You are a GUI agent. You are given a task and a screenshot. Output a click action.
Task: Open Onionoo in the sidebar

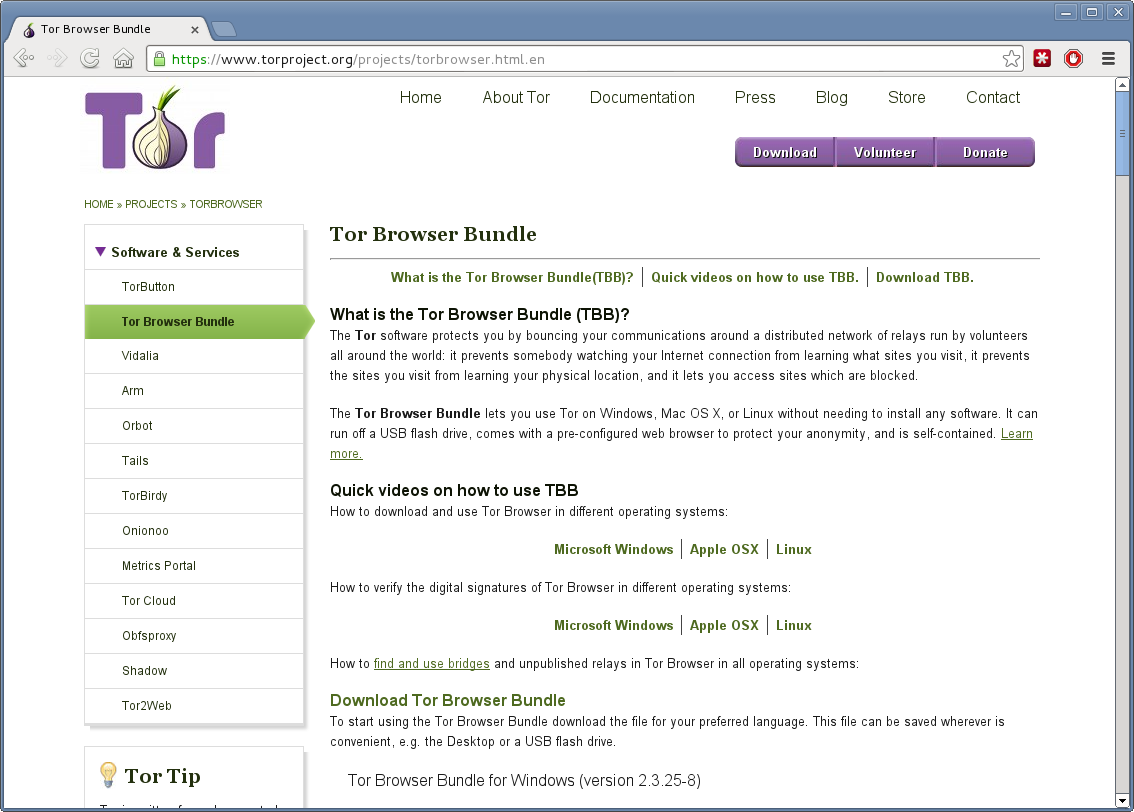pos(194,531)
